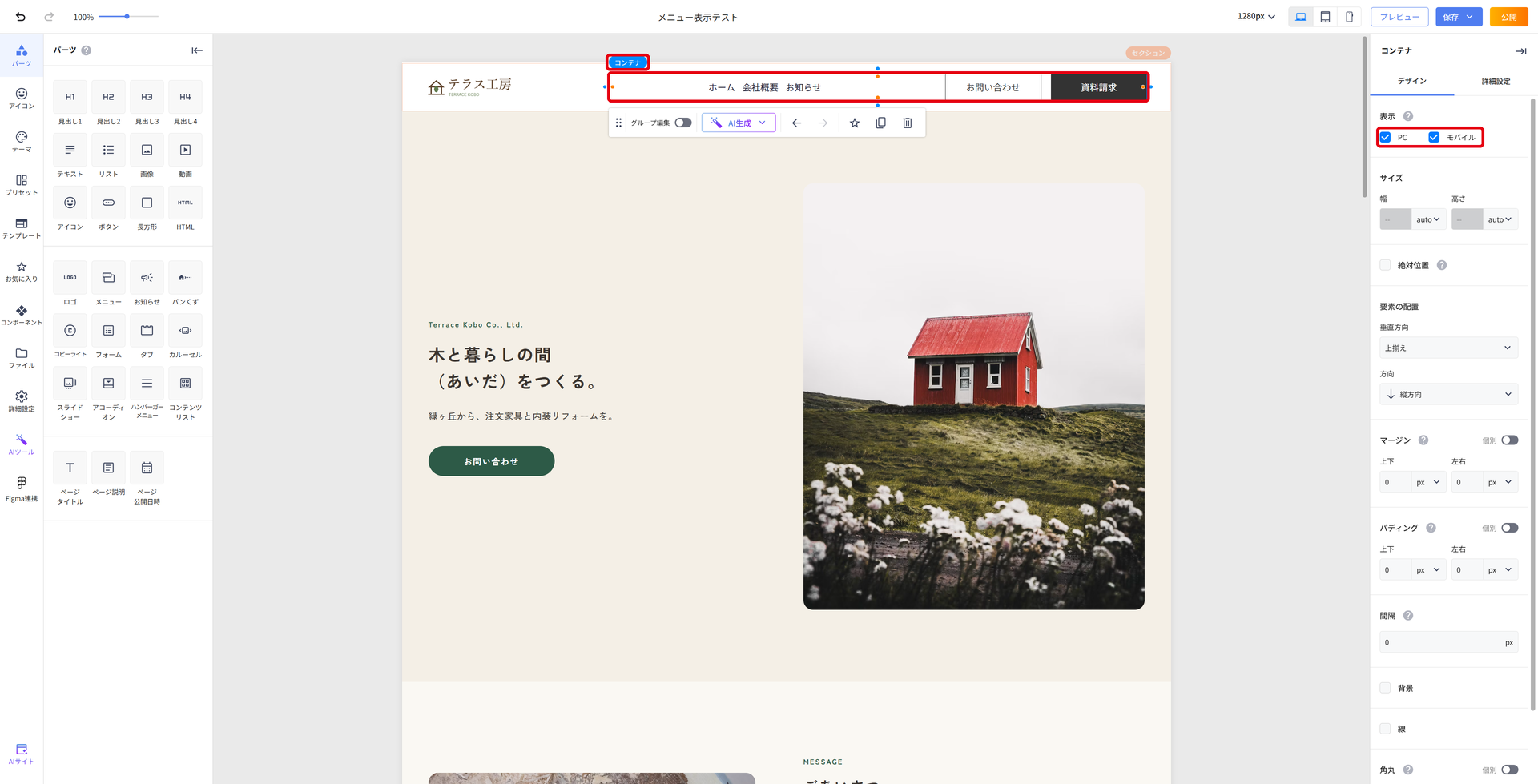
Task: Open the テーマ sidebar panel
Action: (22, 142)
